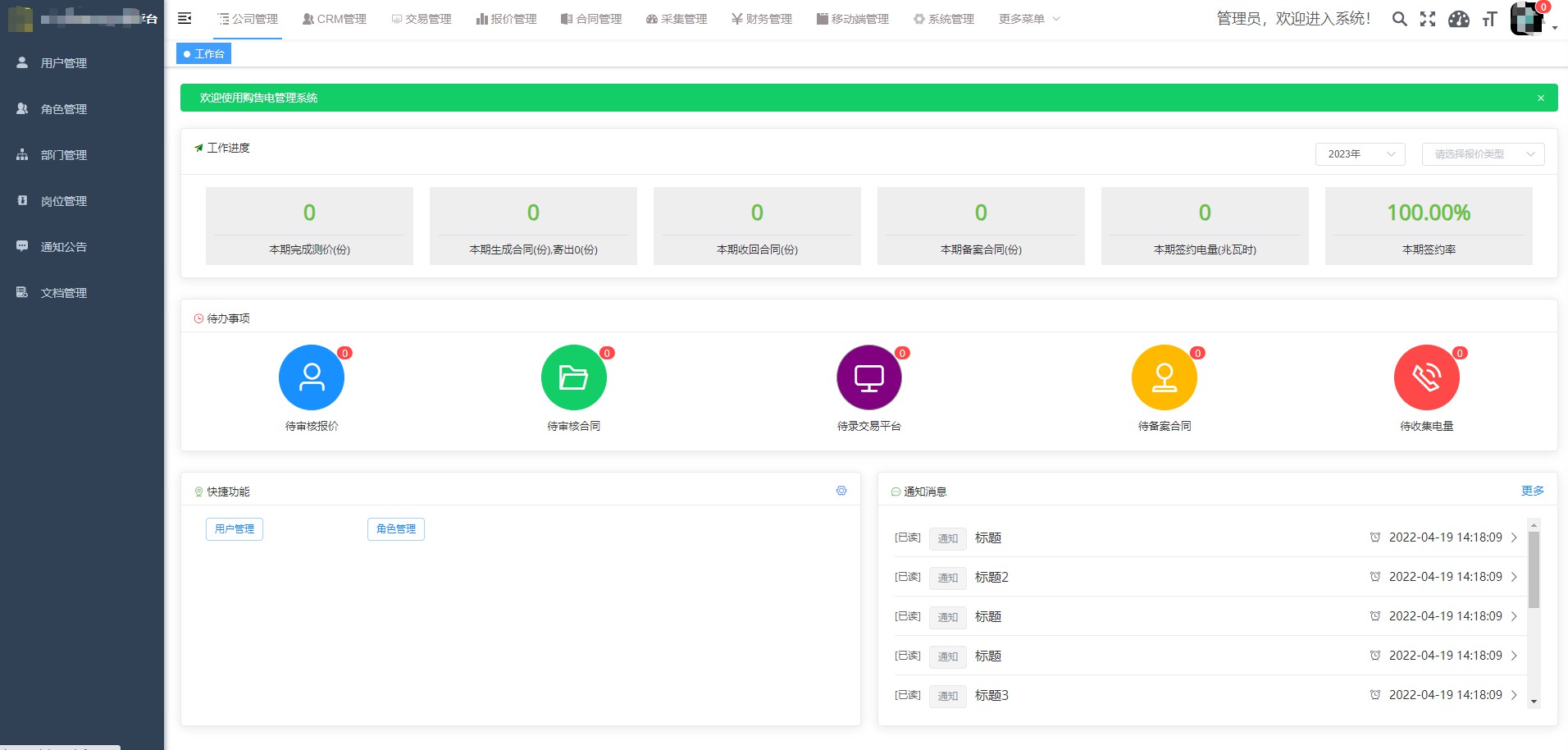Select the 公司管理 top menu
Image resolution: width=1568 pixels, height=750 pixels.
pos(248,19)
